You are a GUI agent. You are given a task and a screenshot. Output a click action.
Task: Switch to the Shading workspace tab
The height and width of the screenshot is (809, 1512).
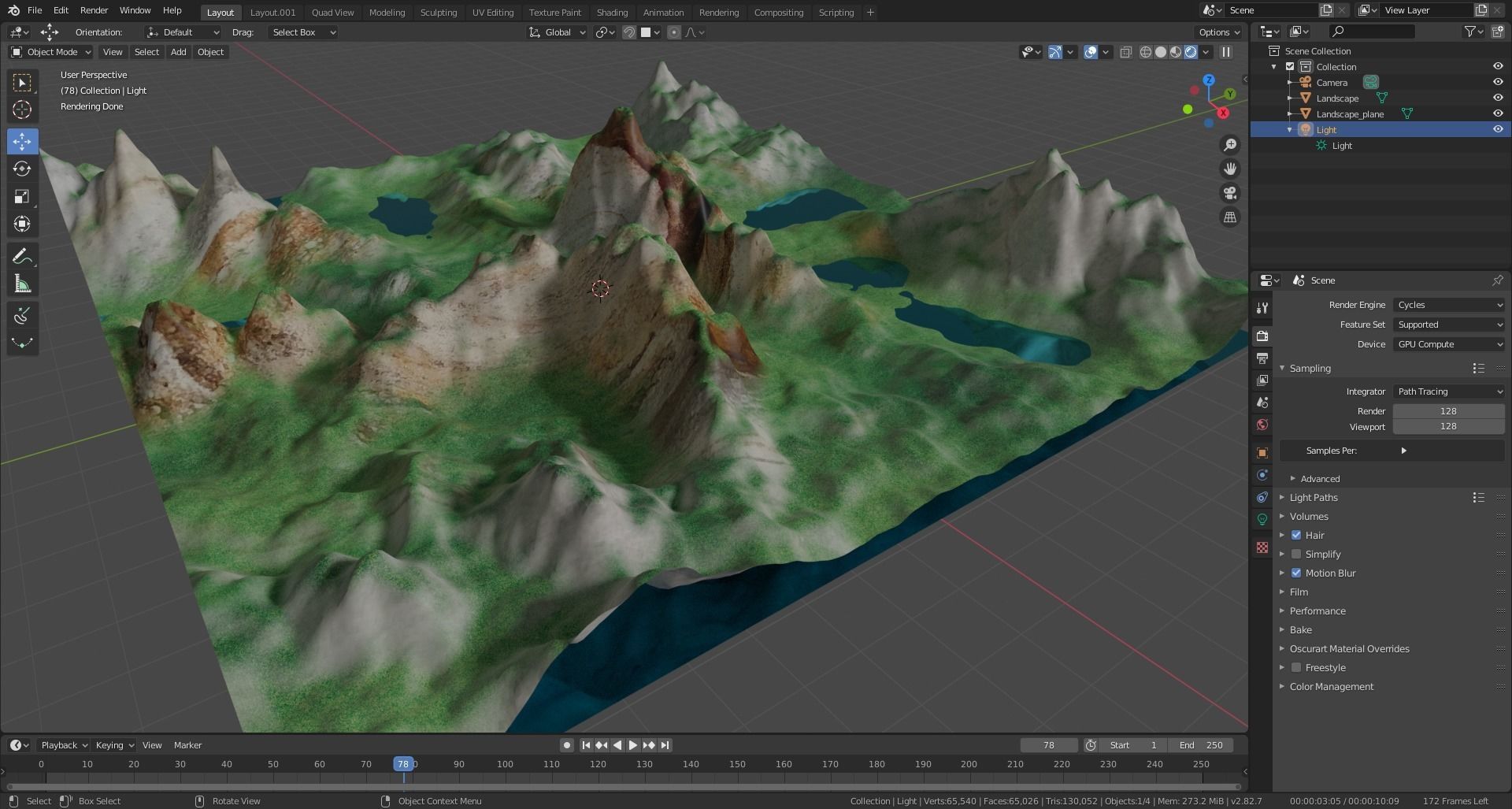(x=612, y=13)
